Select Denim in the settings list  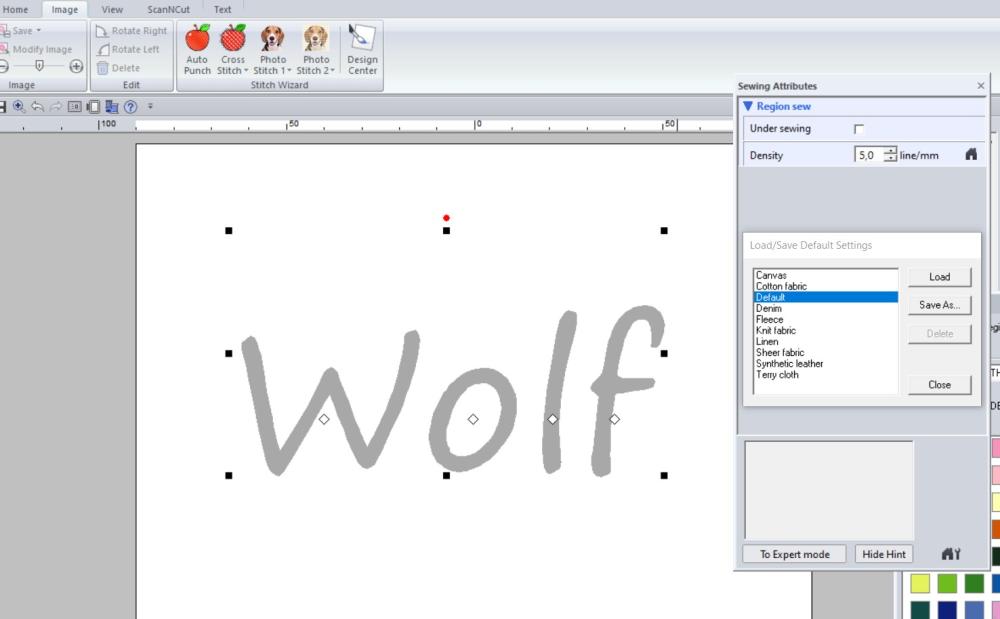tap(769, 309)
